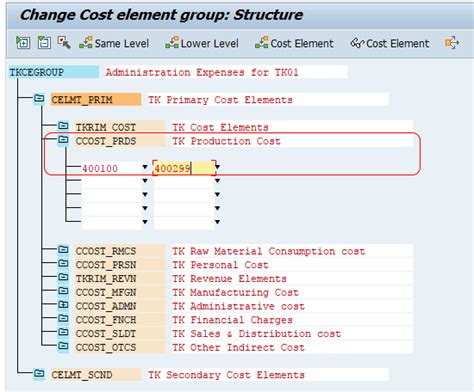Select the CCOST_SLDT group name
This screenshot has height=392, width=474.
coord(120,334)
